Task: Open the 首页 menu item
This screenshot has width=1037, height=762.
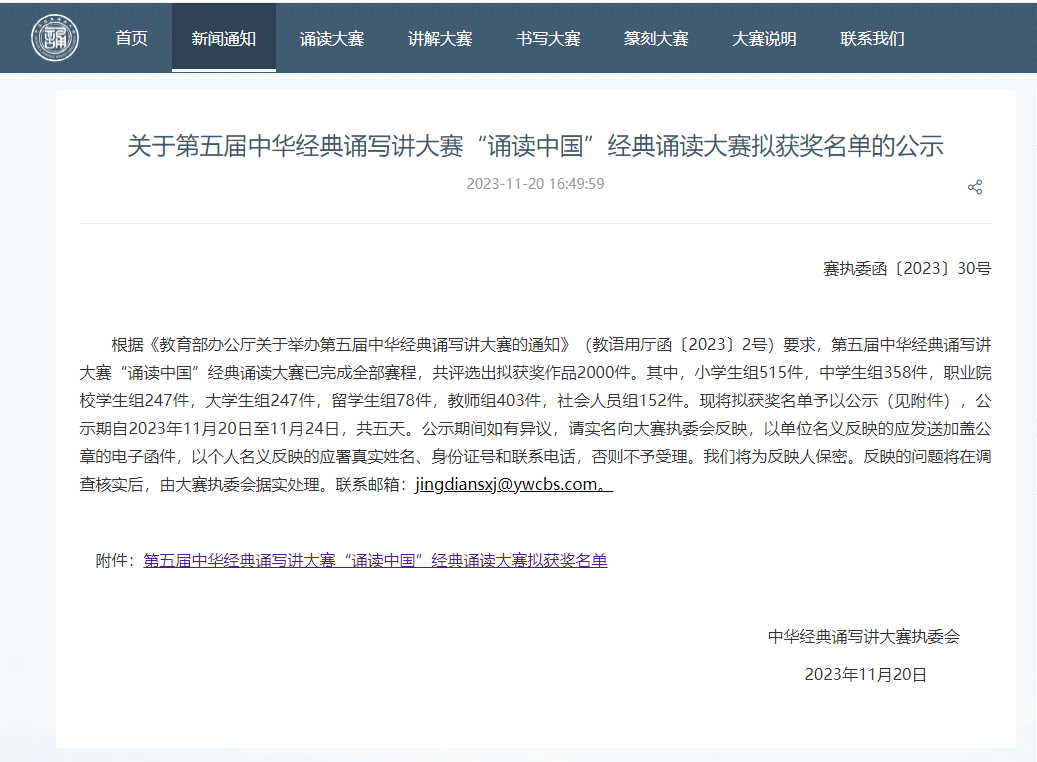Action: pos(132,38)
